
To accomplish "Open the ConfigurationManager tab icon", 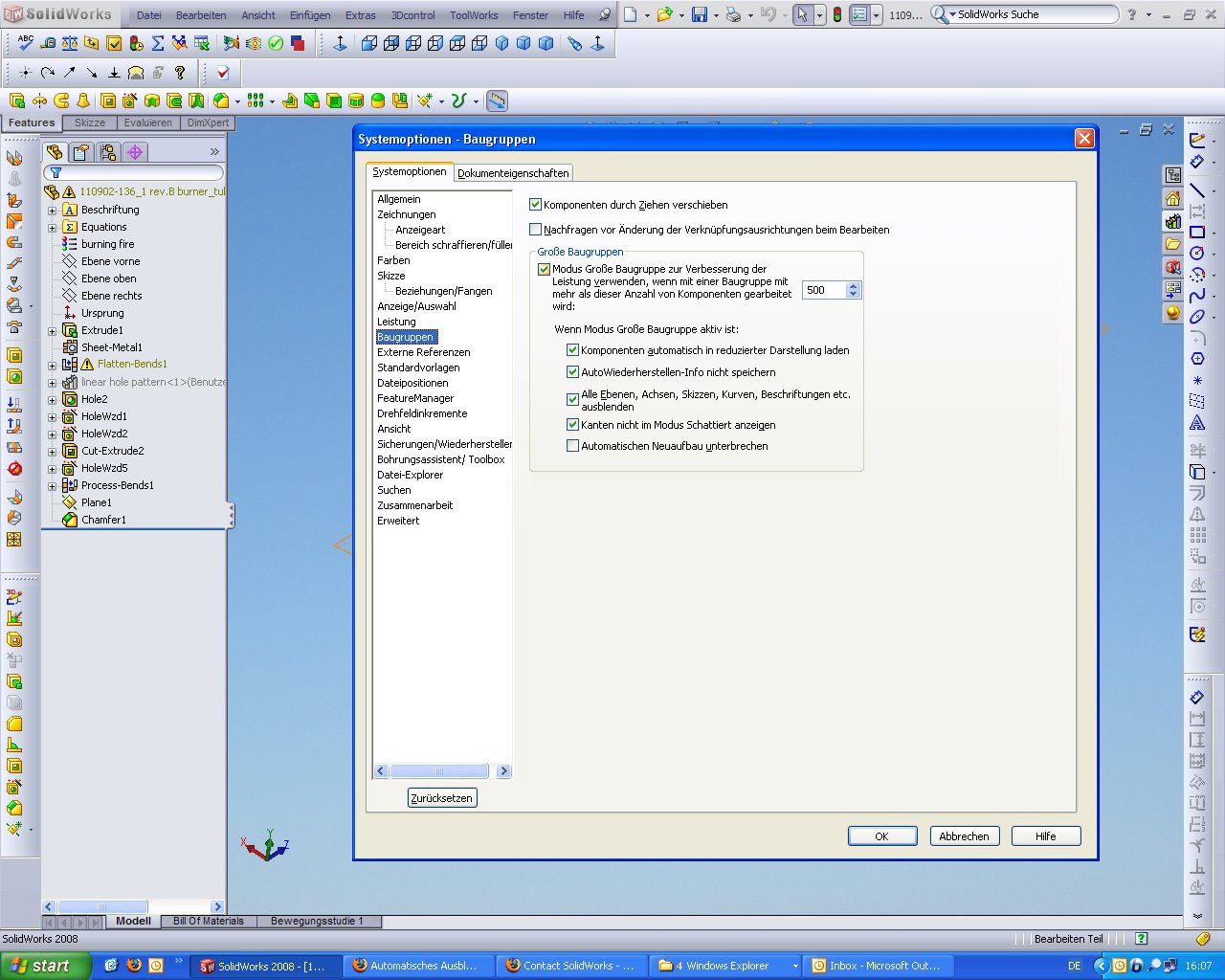I will point(108,151).
